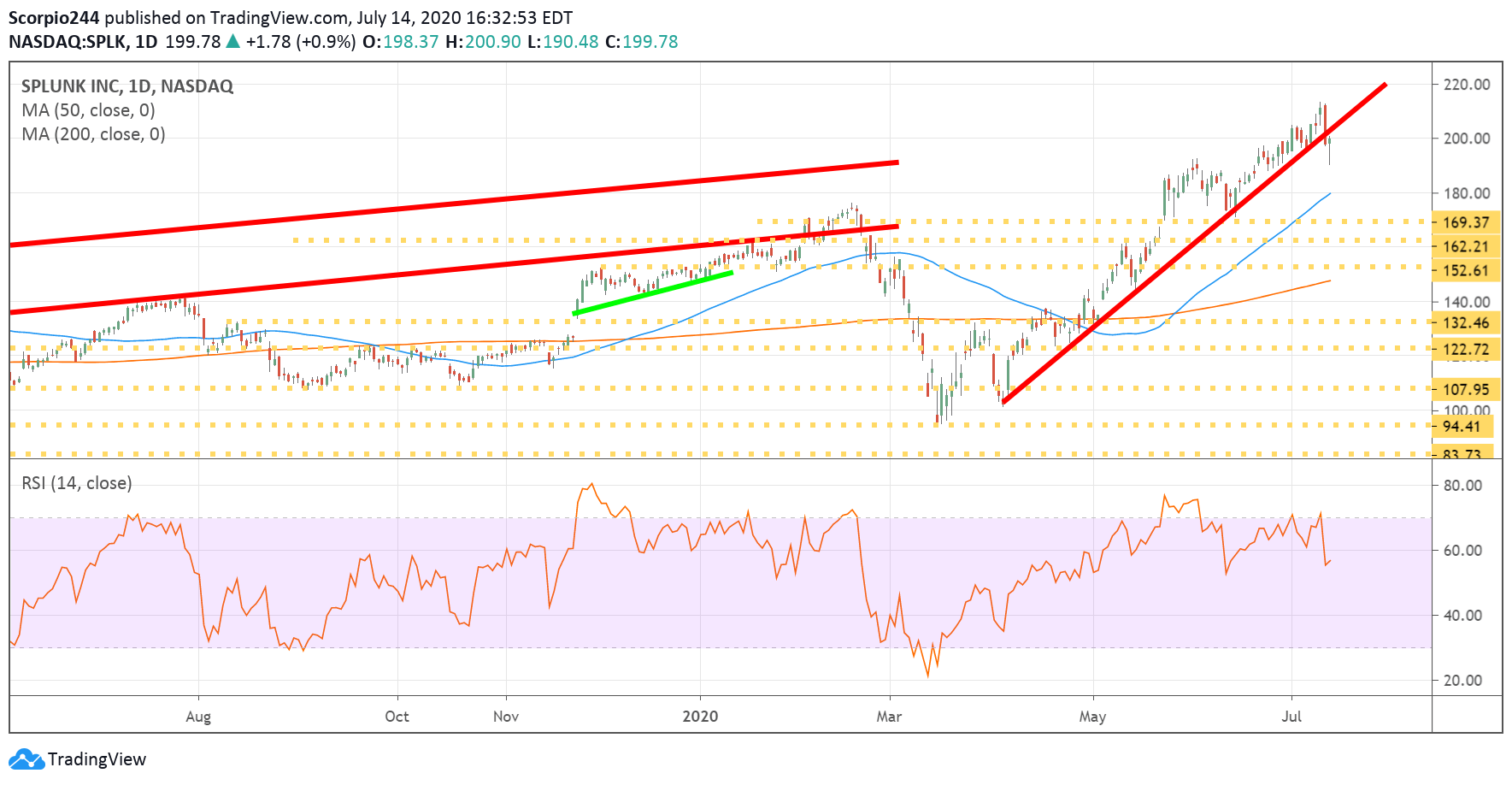Image resolution: width=1512 pixels, height=785 pixels.
Task: Click the 162.21 price level label
Action: pyautogui.click(x=1466, y=246)
